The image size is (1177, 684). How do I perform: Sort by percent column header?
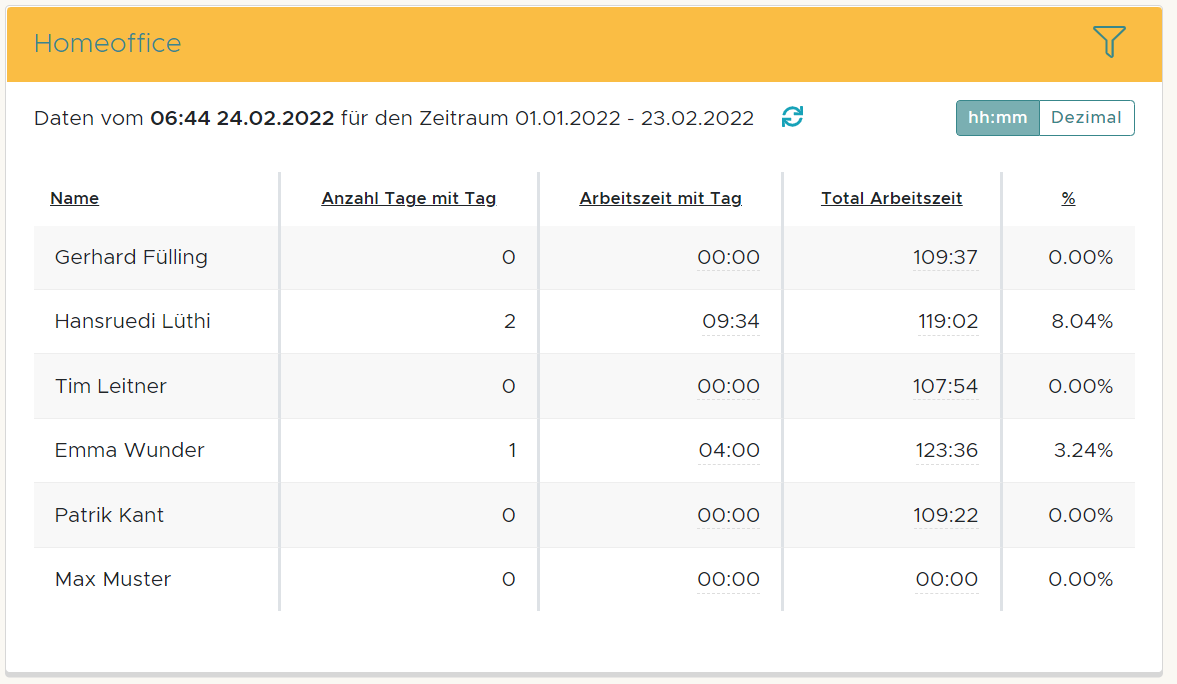click(x=1068, y=198)
